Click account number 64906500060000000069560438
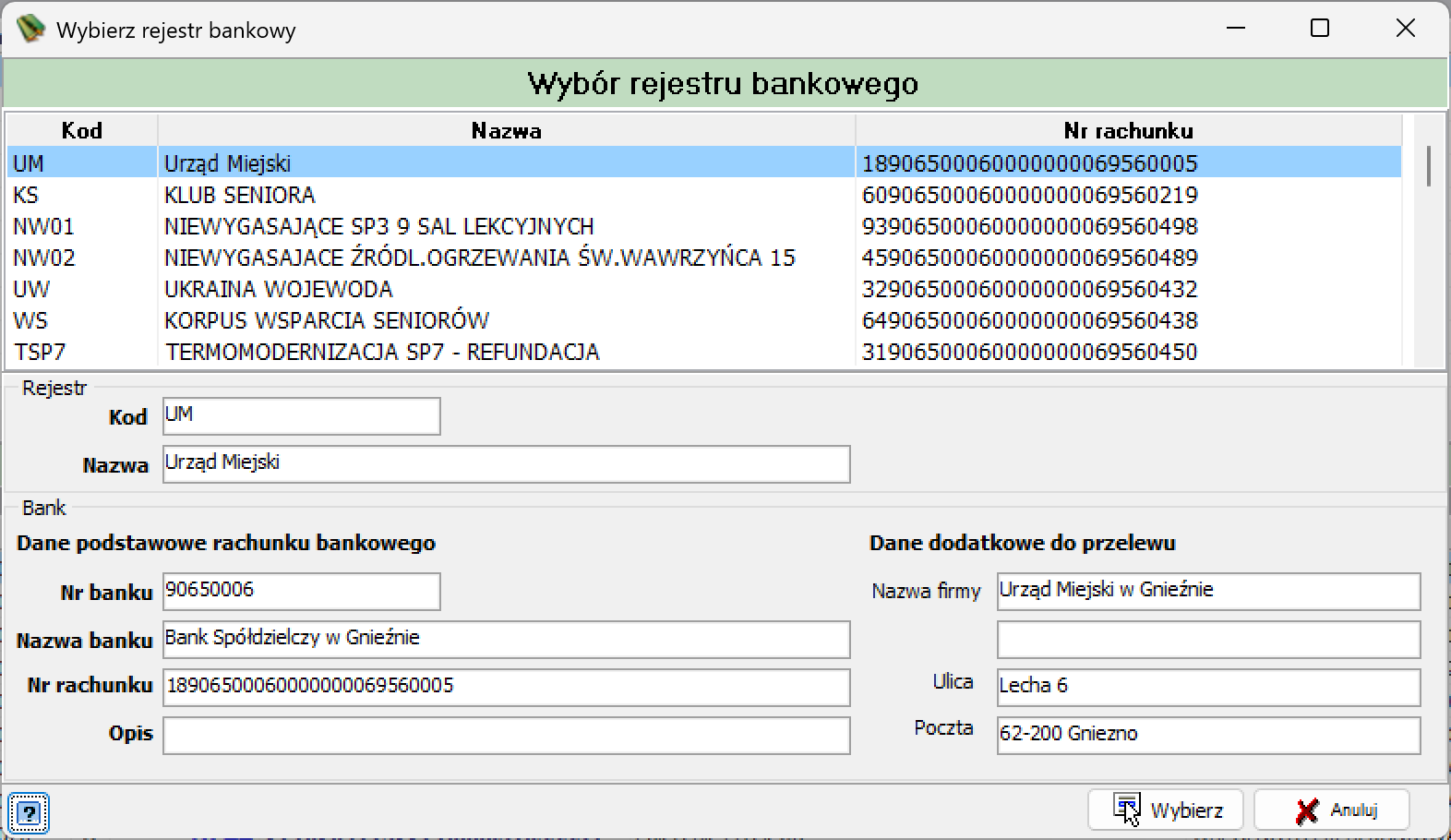The height and width of the screenshot is (840, 1451). pos(1029,320)
